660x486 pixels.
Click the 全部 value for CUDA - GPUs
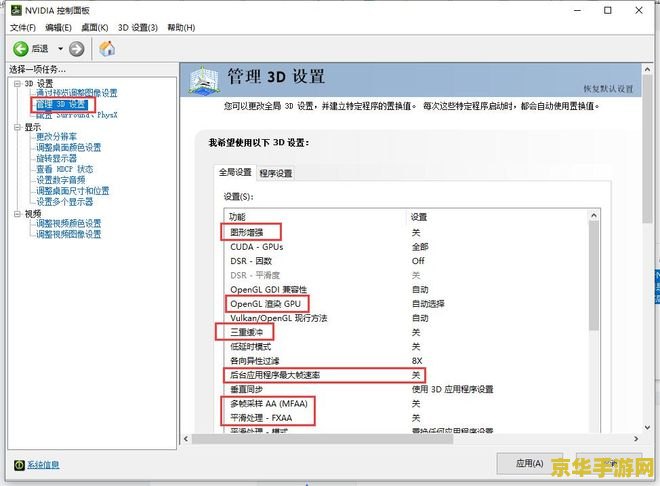click(x=420, y=247)
